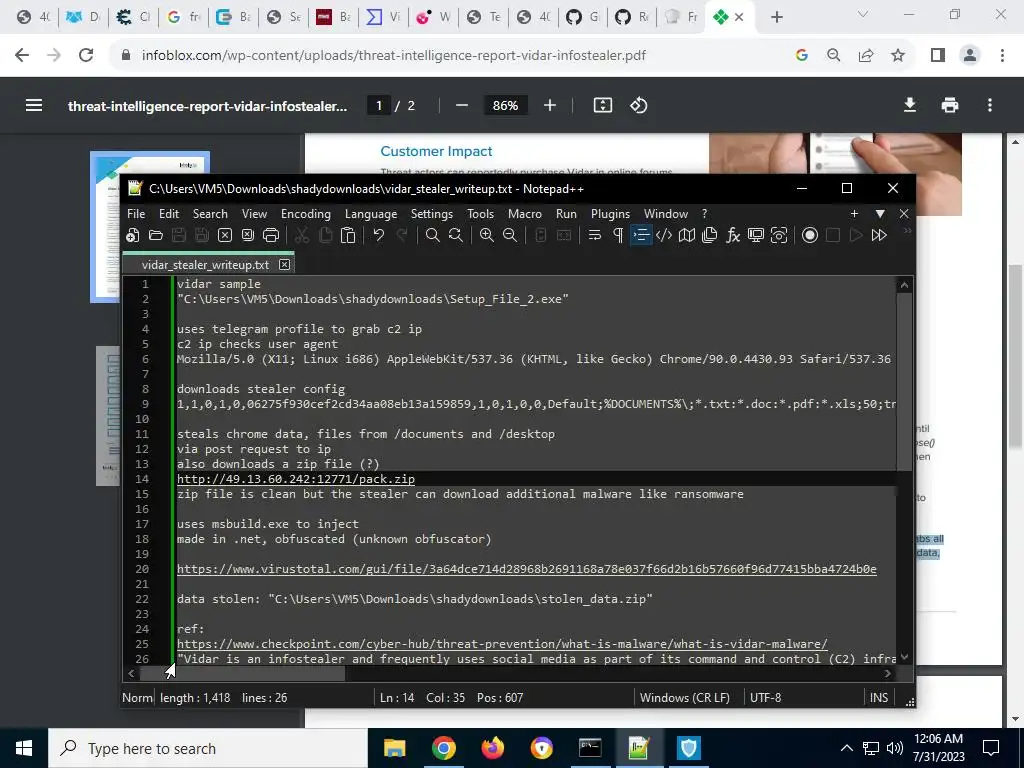
Task: Open the Edit menu in Notepad++
Action: tap(168, 214)
